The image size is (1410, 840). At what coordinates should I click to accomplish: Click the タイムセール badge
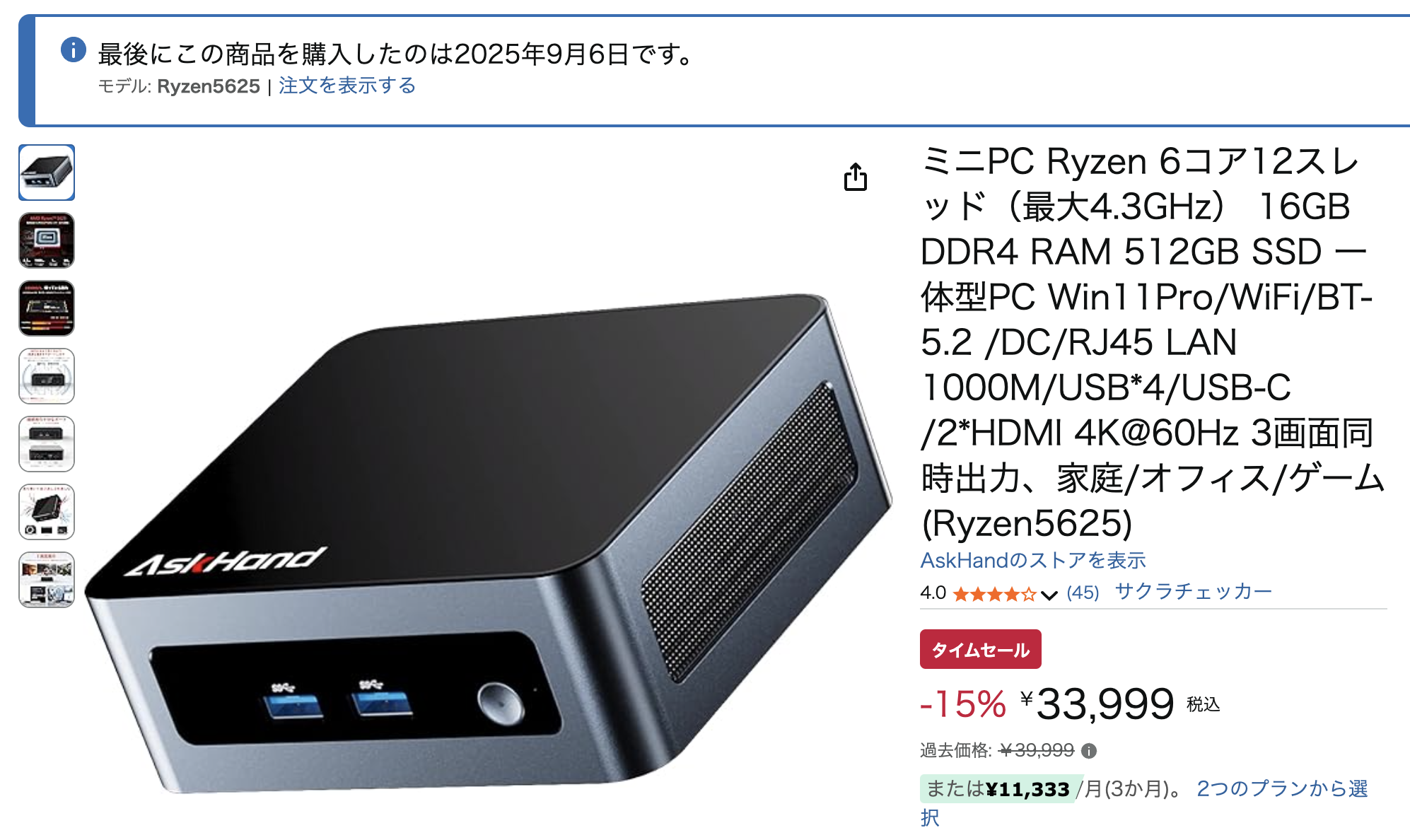(x=980, y=649)
